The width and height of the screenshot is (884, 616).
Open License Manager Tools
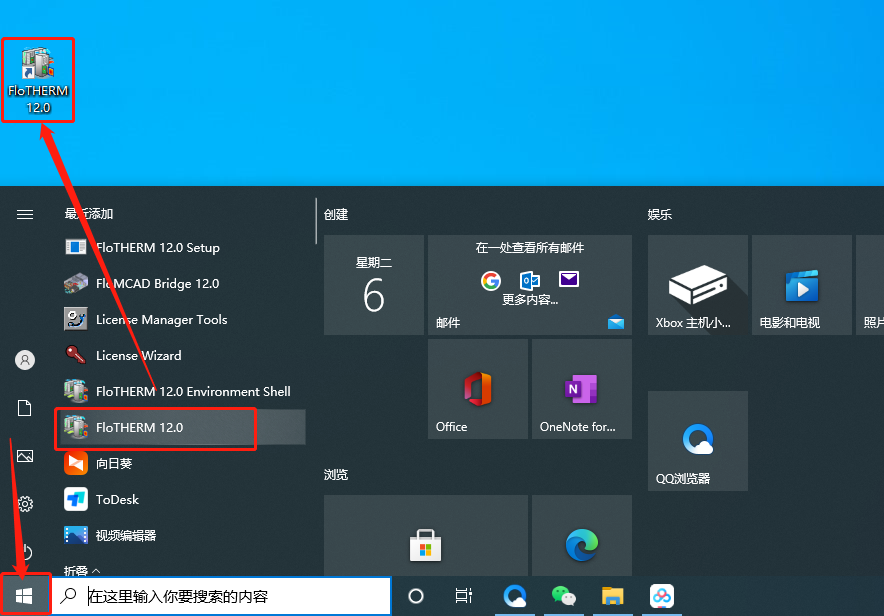[180, 320]
